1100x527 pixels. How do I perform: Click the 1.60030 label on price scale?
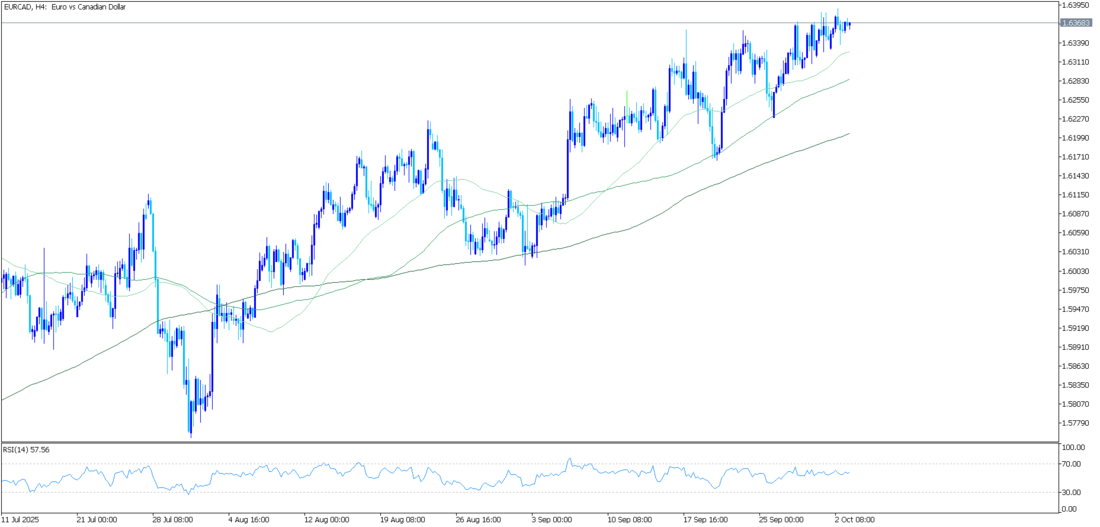(1076, 271)
